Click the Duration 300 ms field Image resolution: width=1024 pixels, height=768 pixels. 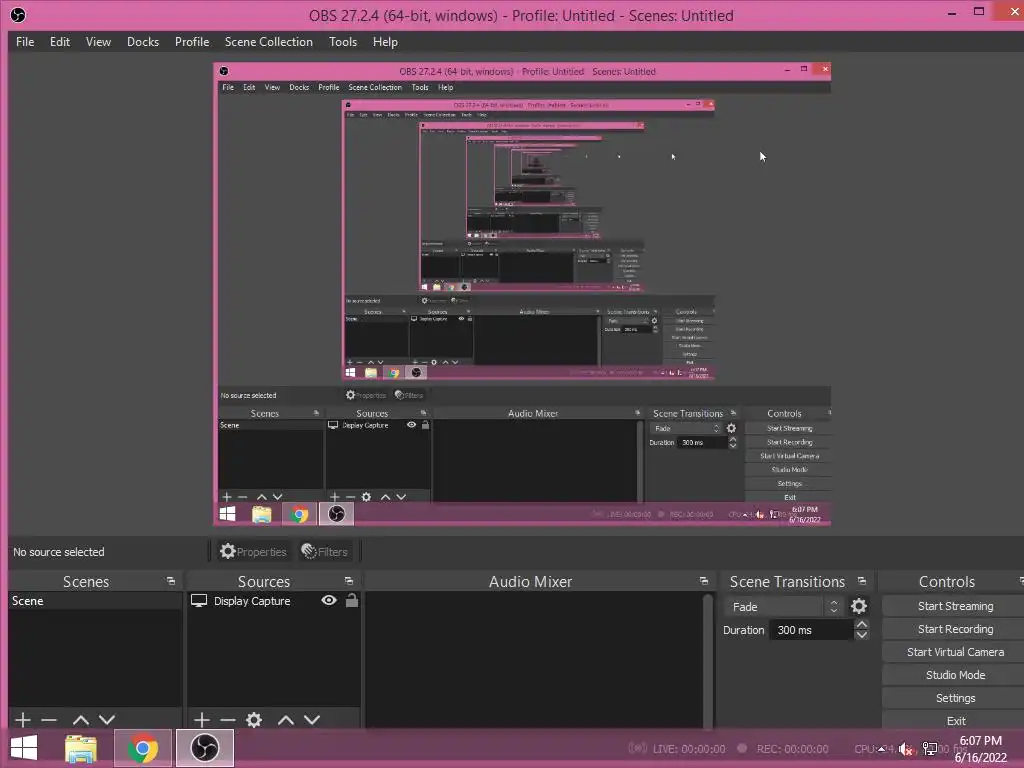[812, 630]
